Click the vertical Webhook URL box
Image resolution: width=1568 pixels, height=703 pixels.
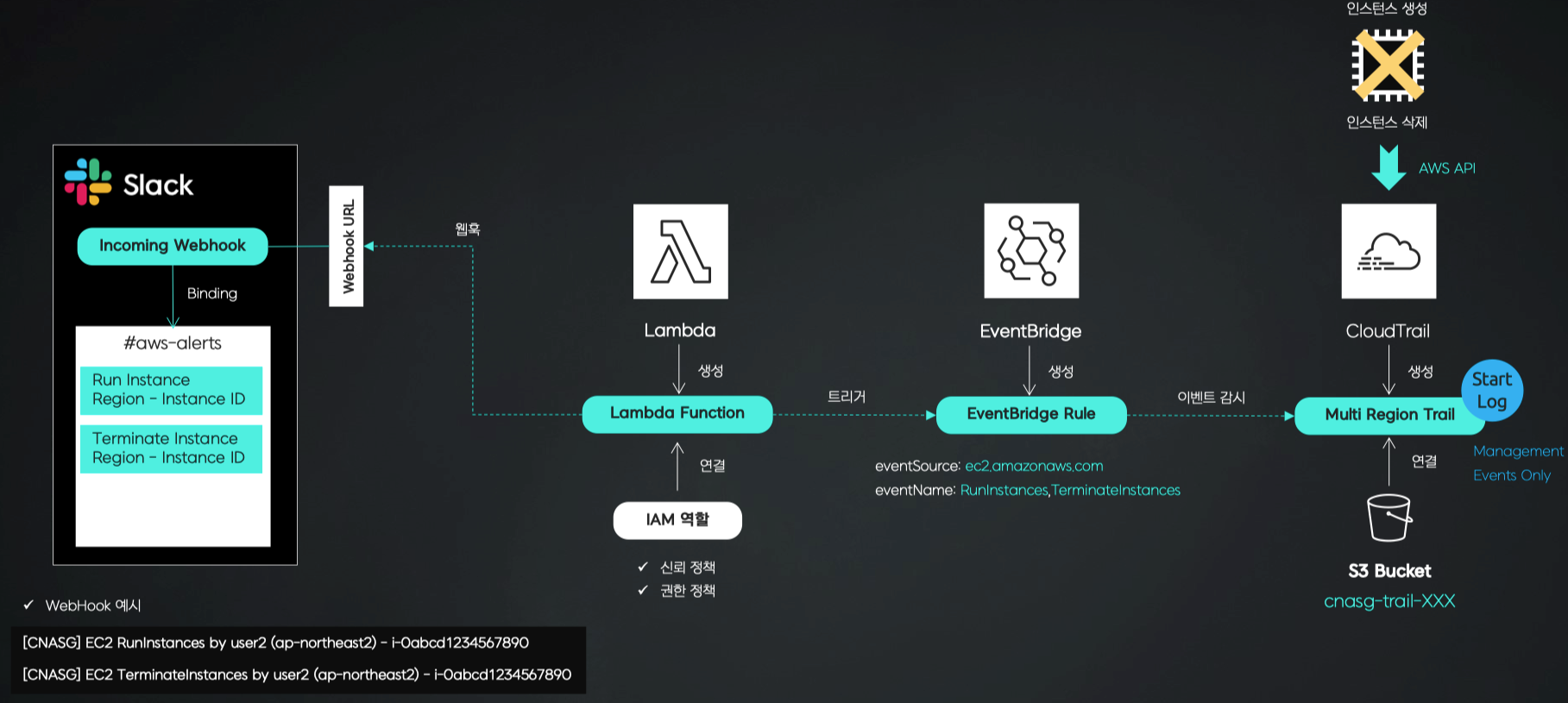[346, 247]
